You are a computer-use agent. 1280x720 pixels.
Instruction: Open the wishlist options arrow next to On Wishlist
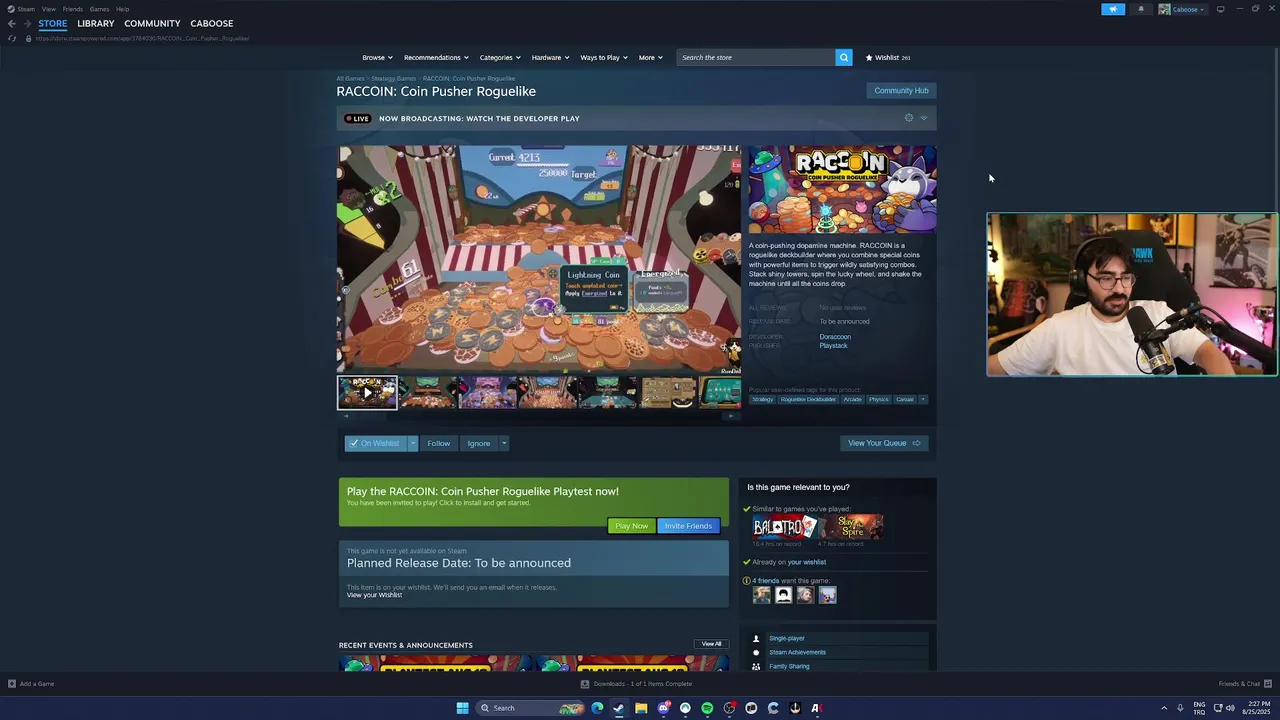tap(412, 443)
